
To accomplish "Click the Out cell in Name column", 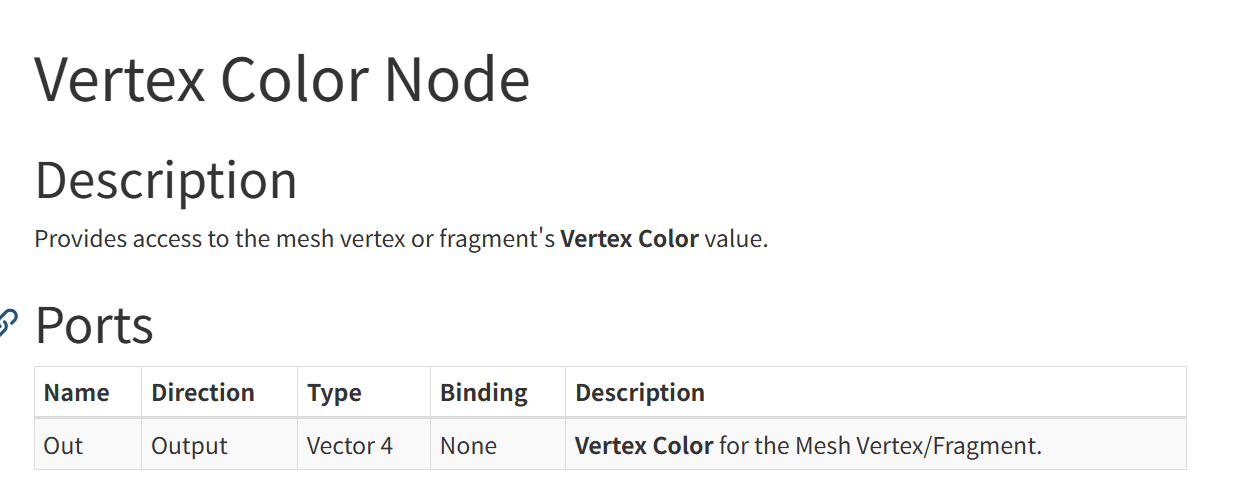I will pyautogui.click(x=63, y=445).
